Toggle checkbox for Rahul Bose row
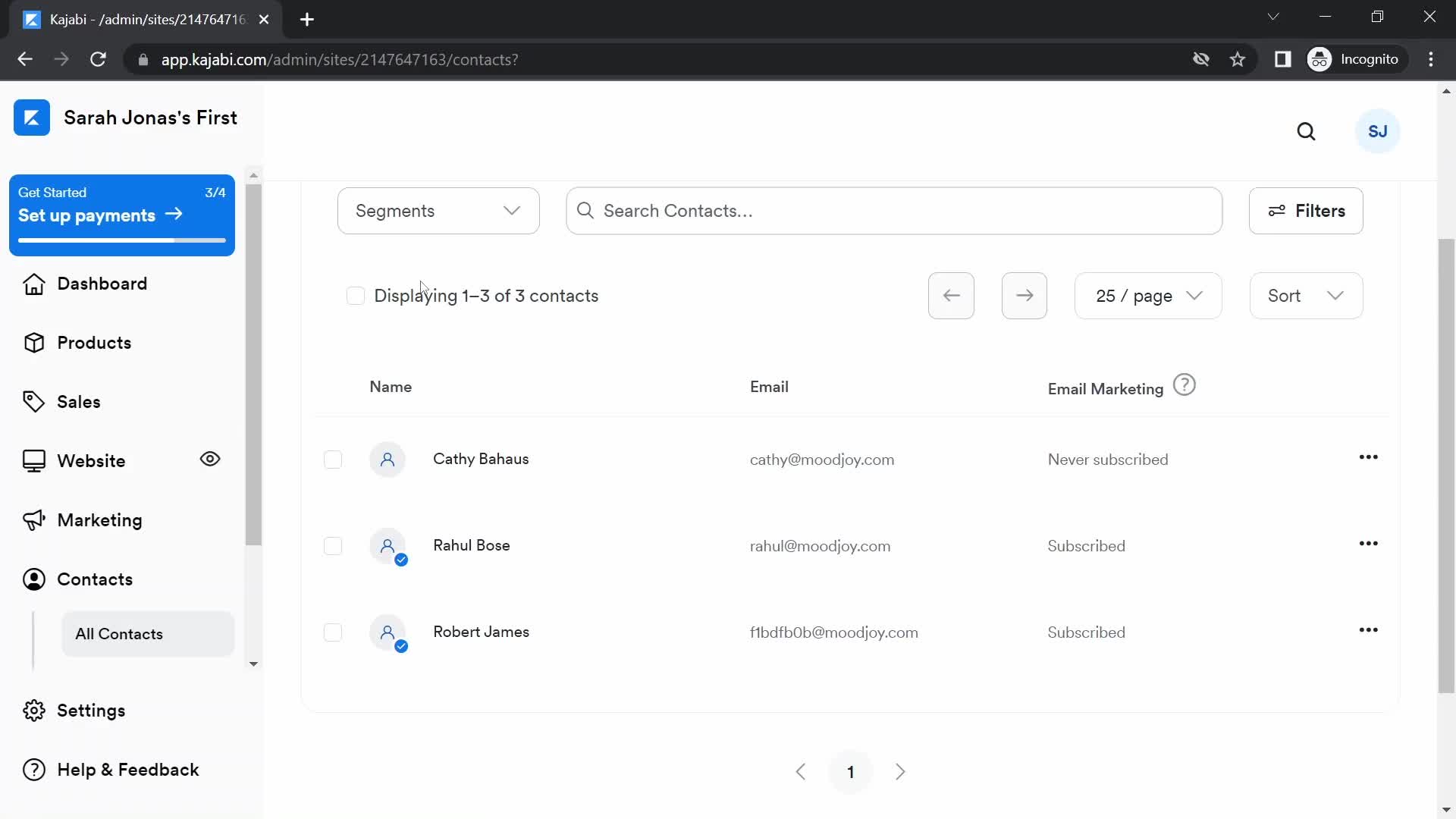 pyautogui.click(x=333, y=545)
